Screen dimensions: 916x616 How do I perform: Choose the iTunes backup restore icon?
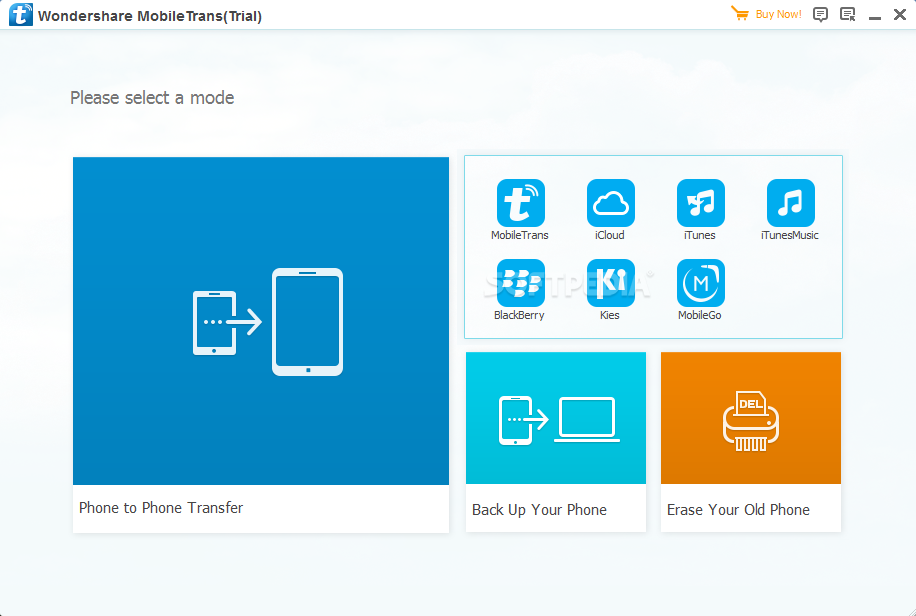[x=700, y=203]
